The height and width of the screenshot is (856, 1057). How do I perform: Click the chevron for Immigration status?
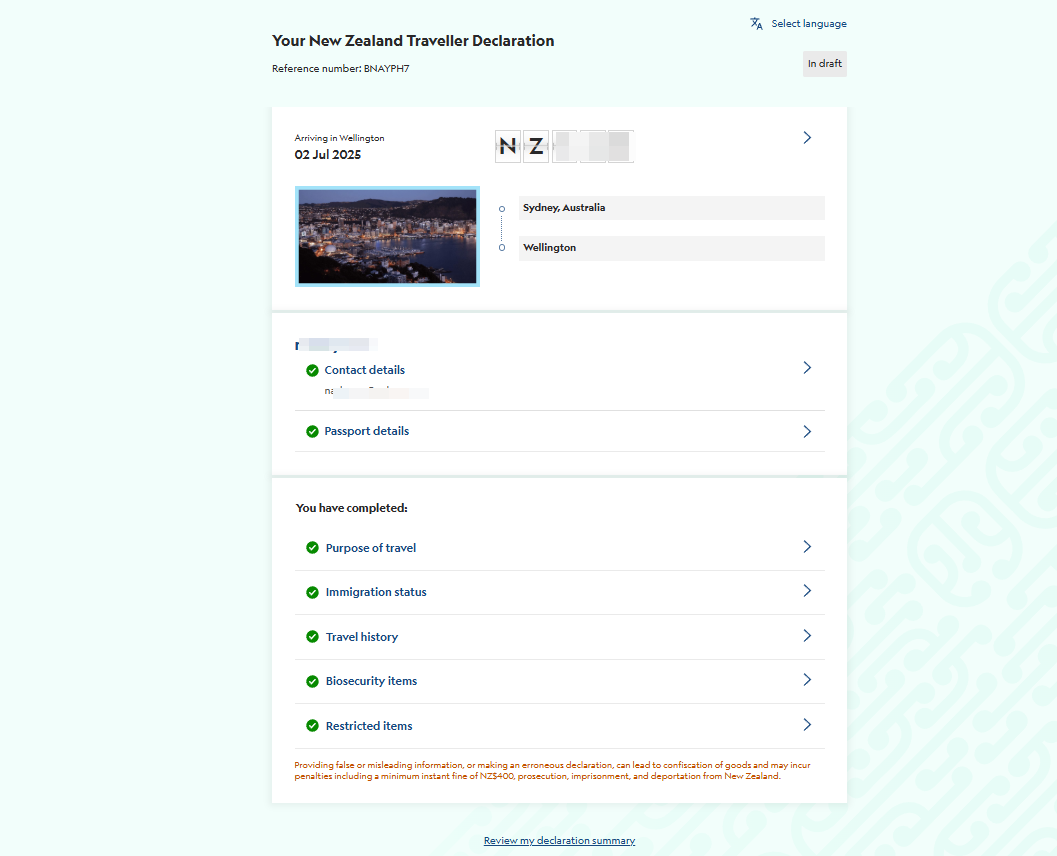(x=807, y=590)
